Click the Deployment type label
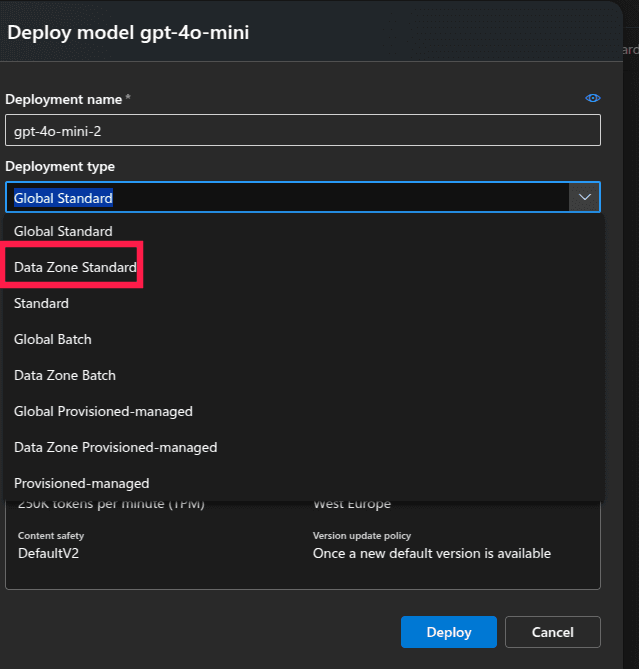Image resolution: width=639 pixels, height=669 pixels. 60,166
